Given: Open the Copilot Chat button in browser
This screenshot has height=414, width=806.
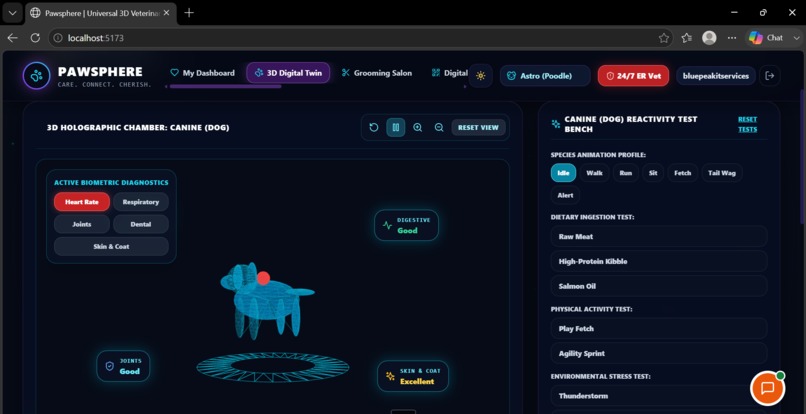Looking at the screenshot, I should coord(765,38).
